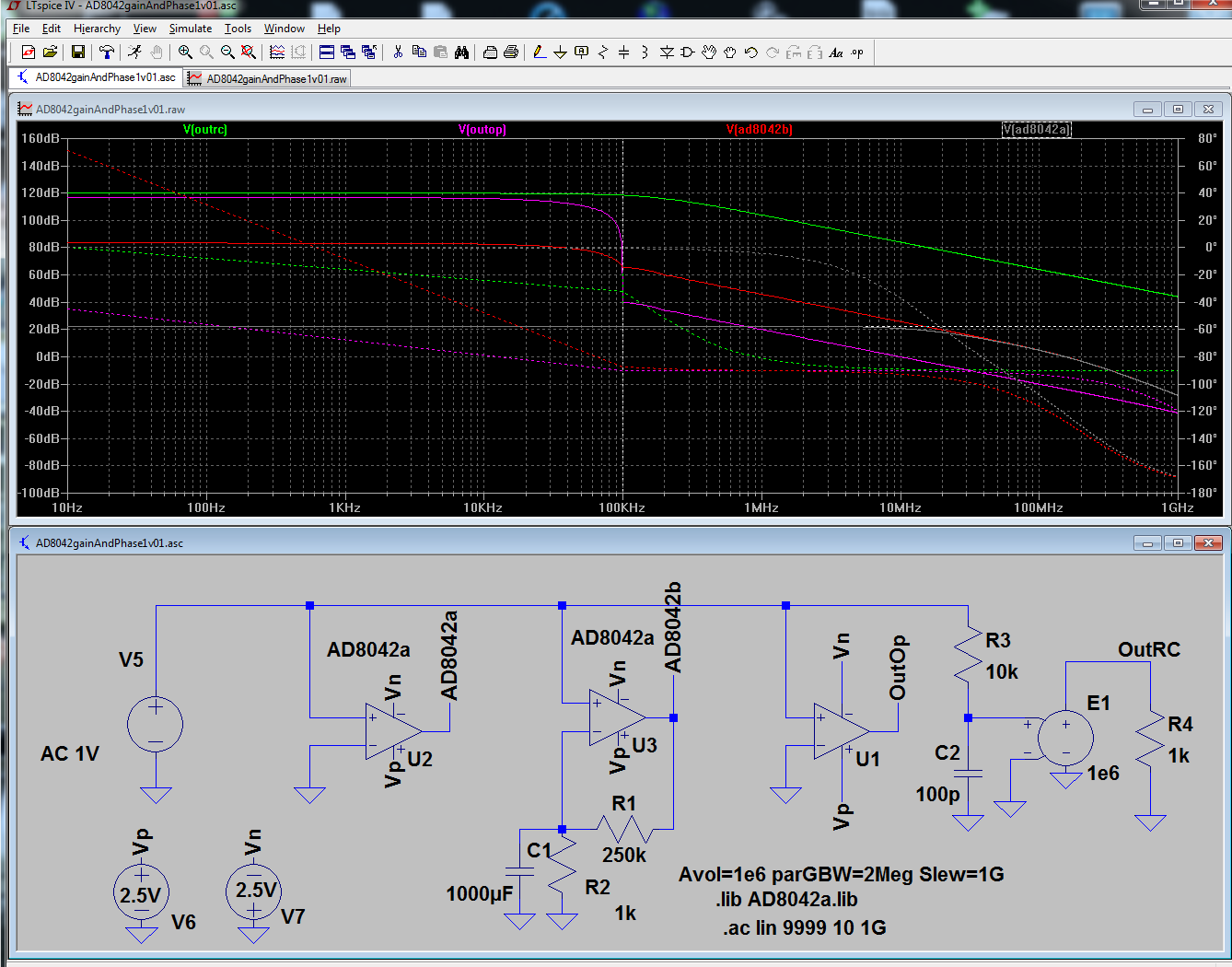1232x967 pixels.
Task: Click the Zoom to Fit icon
Action: pos(249,52)
